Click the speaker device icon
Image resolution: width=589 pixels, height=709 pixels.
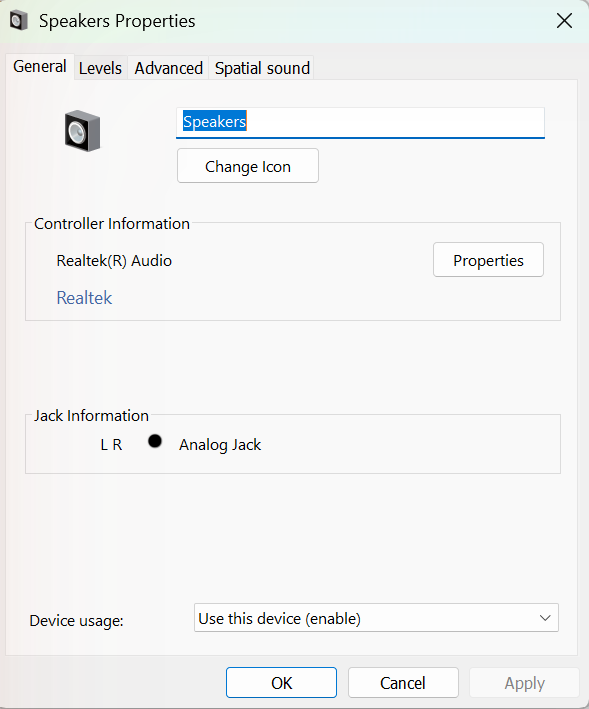82,131
